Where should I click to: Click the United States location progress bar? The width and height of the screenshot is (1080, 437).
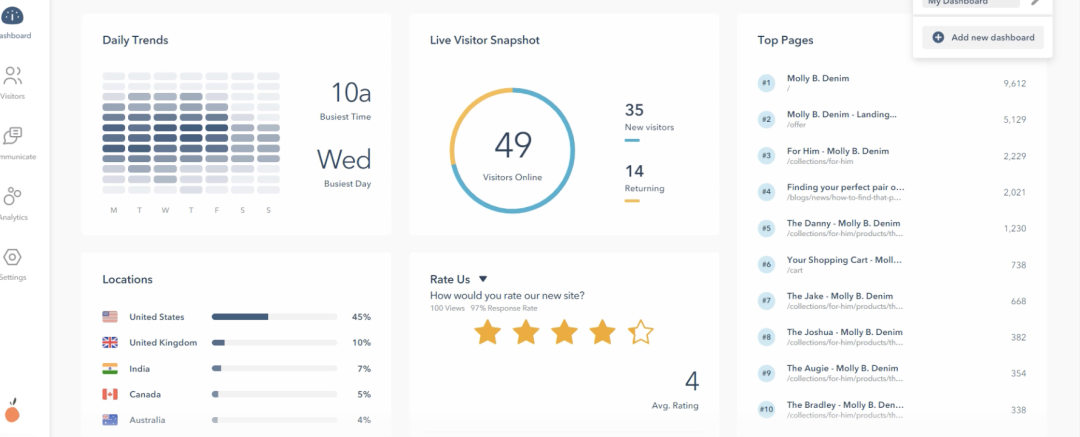(x=272, y=317)
